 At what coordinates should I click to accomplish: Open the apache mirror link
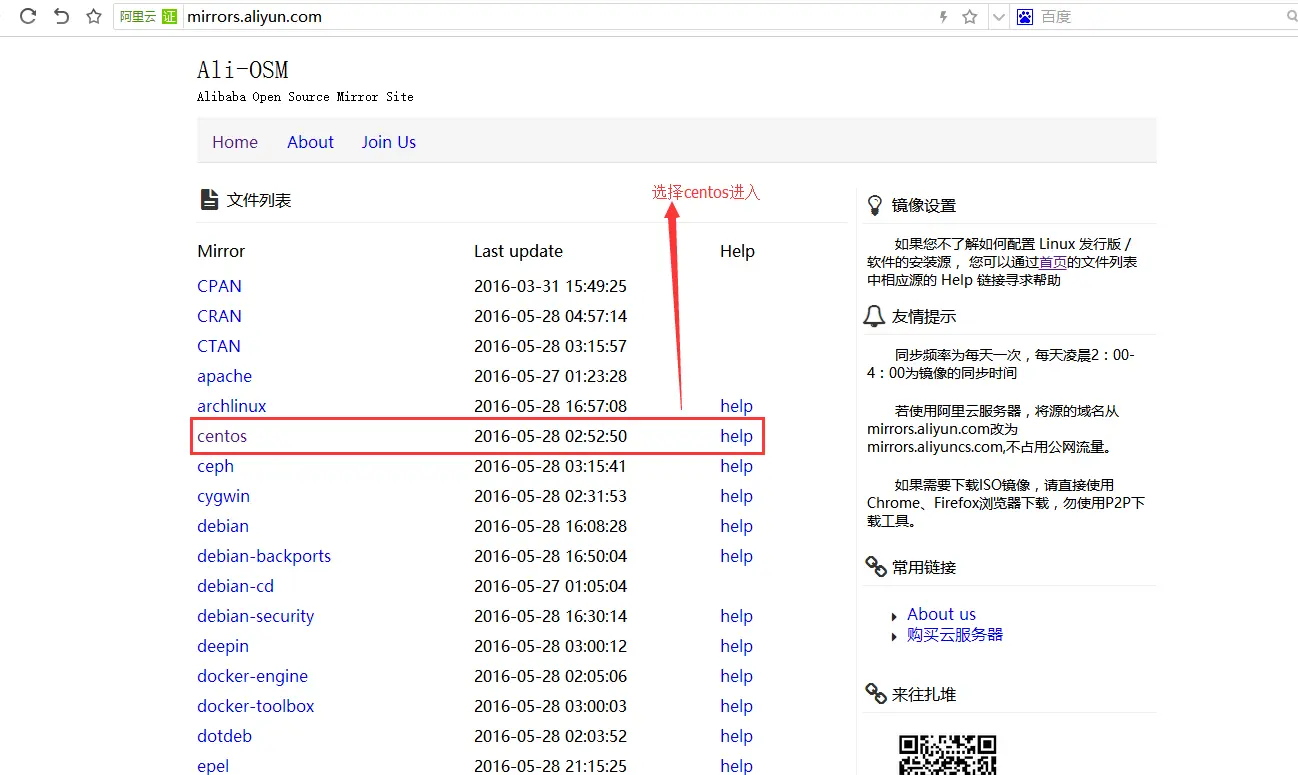224,376
